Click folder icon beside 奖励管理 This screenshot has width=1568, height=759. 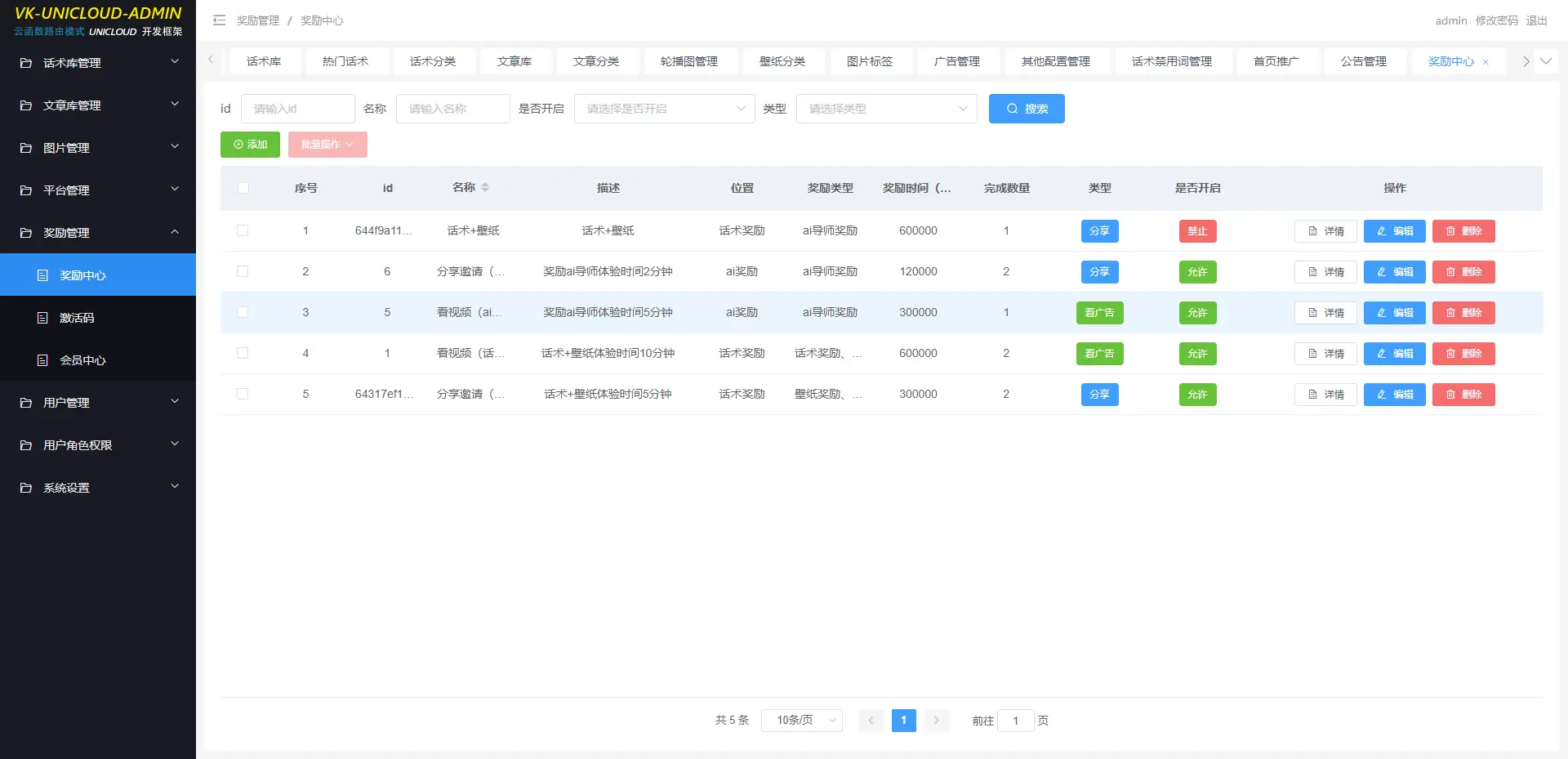tap(26, 233)
